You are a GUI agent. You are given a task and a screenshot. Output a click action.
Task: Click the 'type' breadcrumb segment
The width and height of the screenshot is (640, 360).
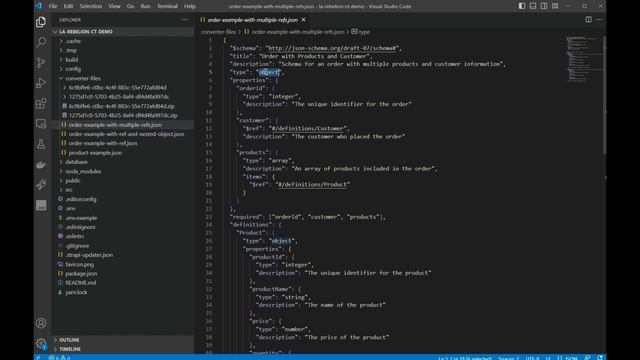click(361, 32)
